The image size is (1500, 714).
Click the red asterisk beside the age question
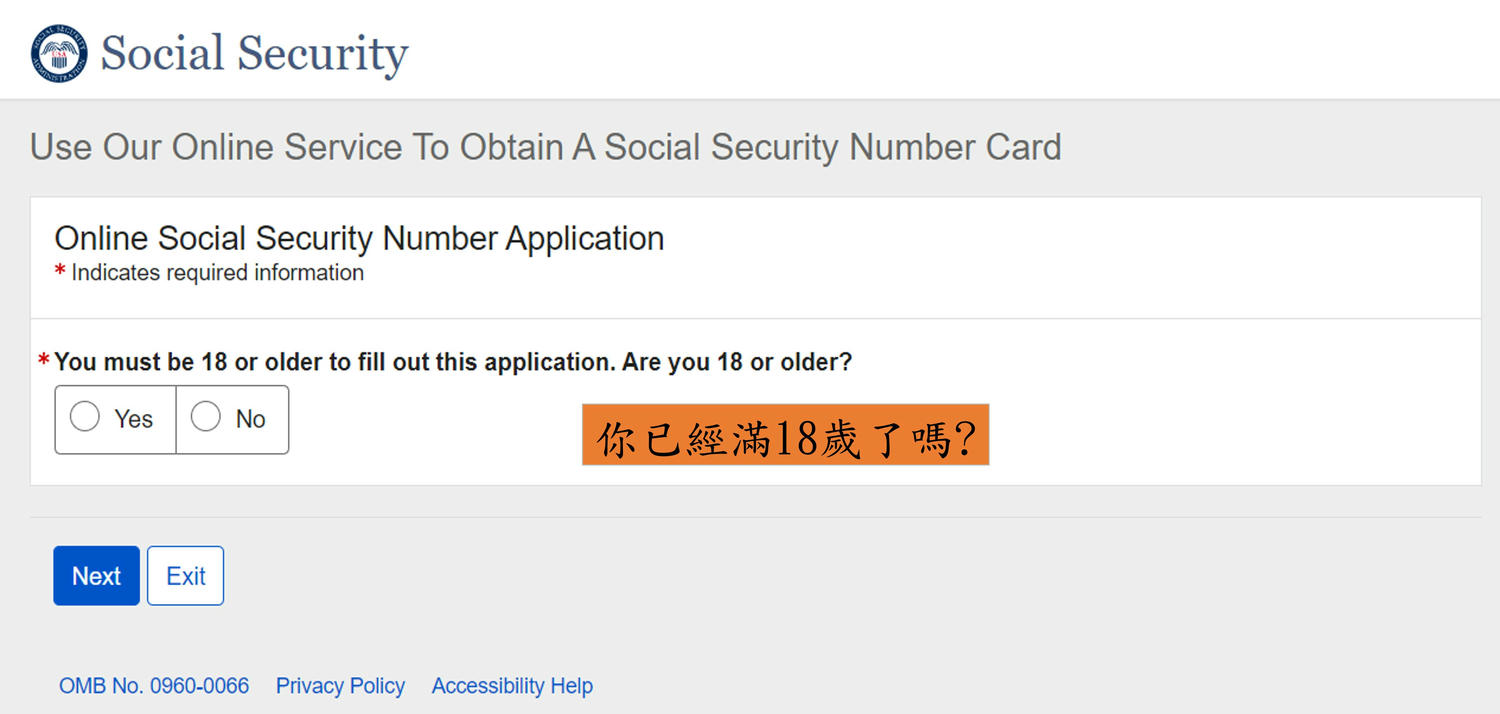(43, 360)
